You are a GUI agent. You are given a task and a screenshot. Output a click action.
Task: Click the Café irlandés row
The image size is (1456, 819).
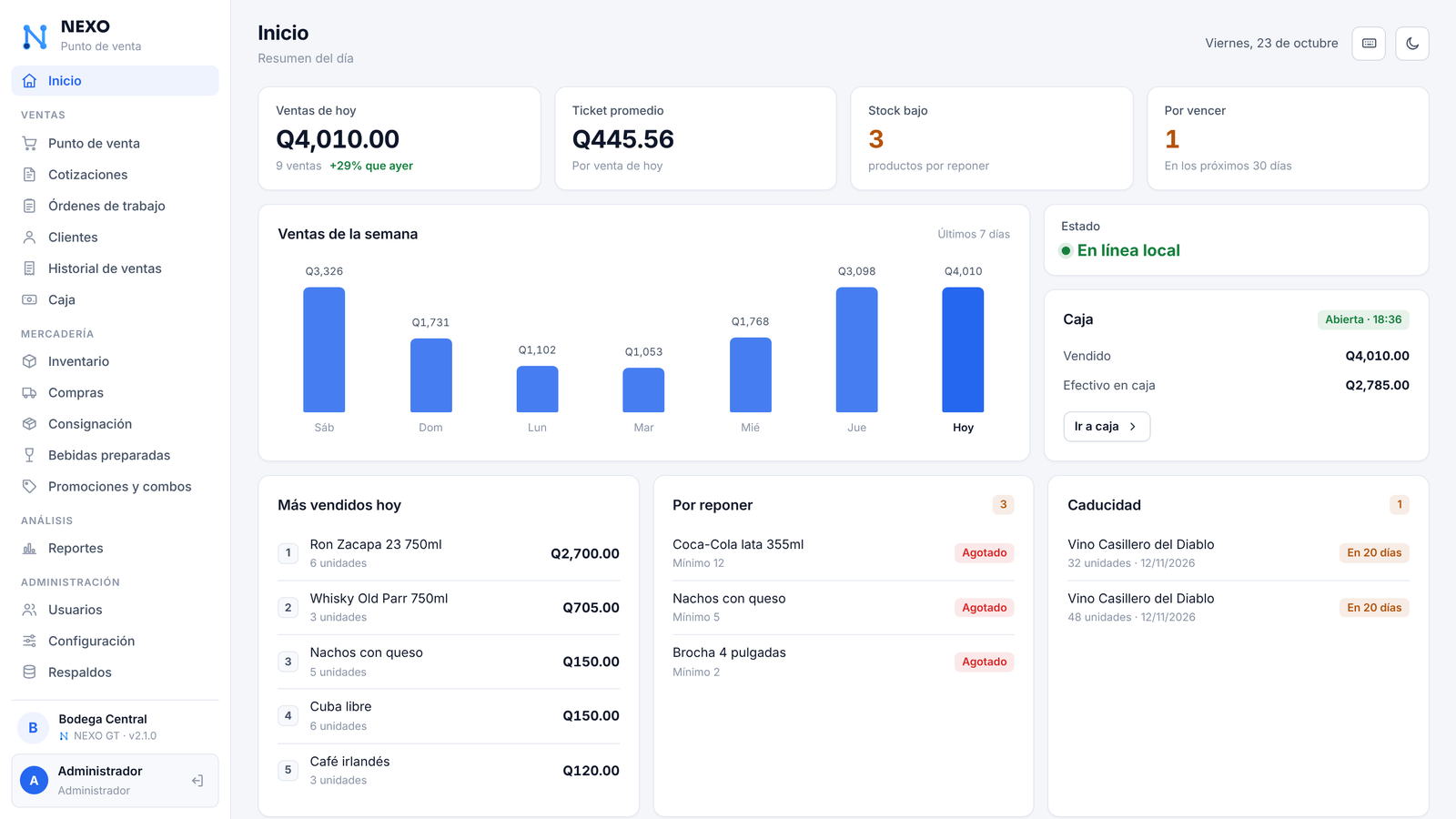449,771
